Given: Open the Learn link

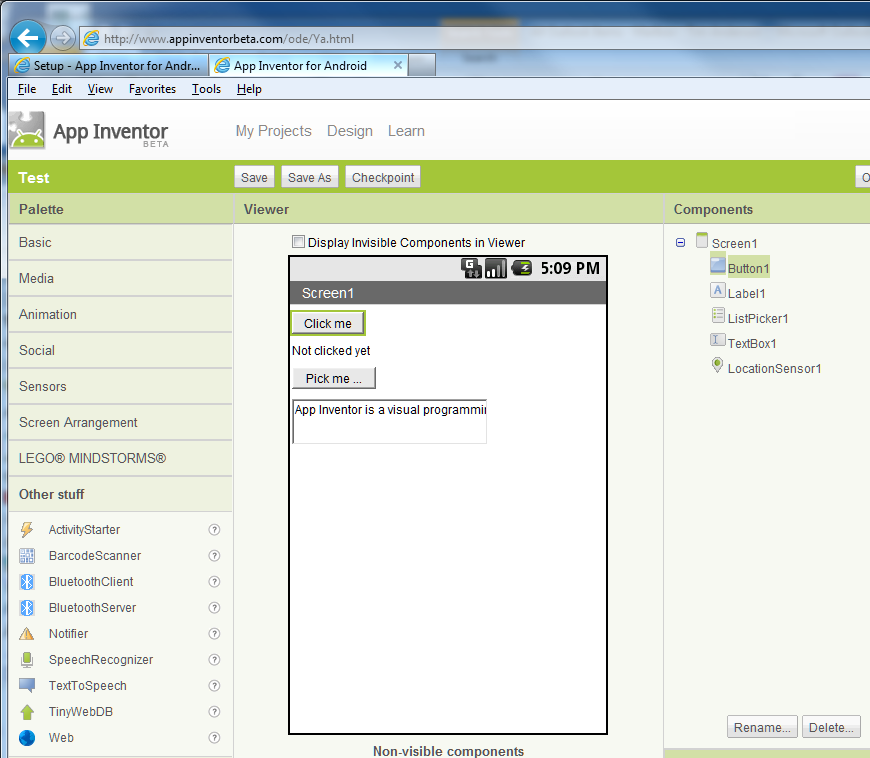Looking at the screenshot, I should pos(406,131).
